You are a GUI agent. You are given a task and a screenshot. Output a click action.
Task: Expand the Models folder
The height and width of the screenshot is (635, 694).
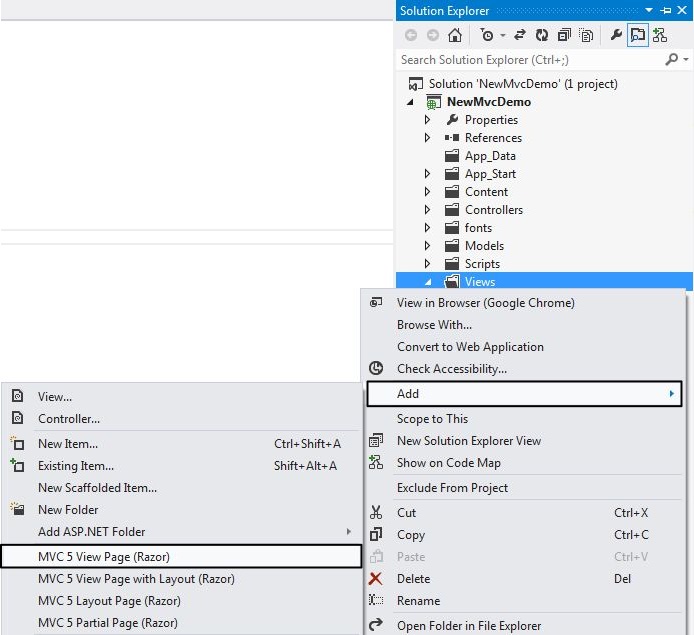point(427,246)
